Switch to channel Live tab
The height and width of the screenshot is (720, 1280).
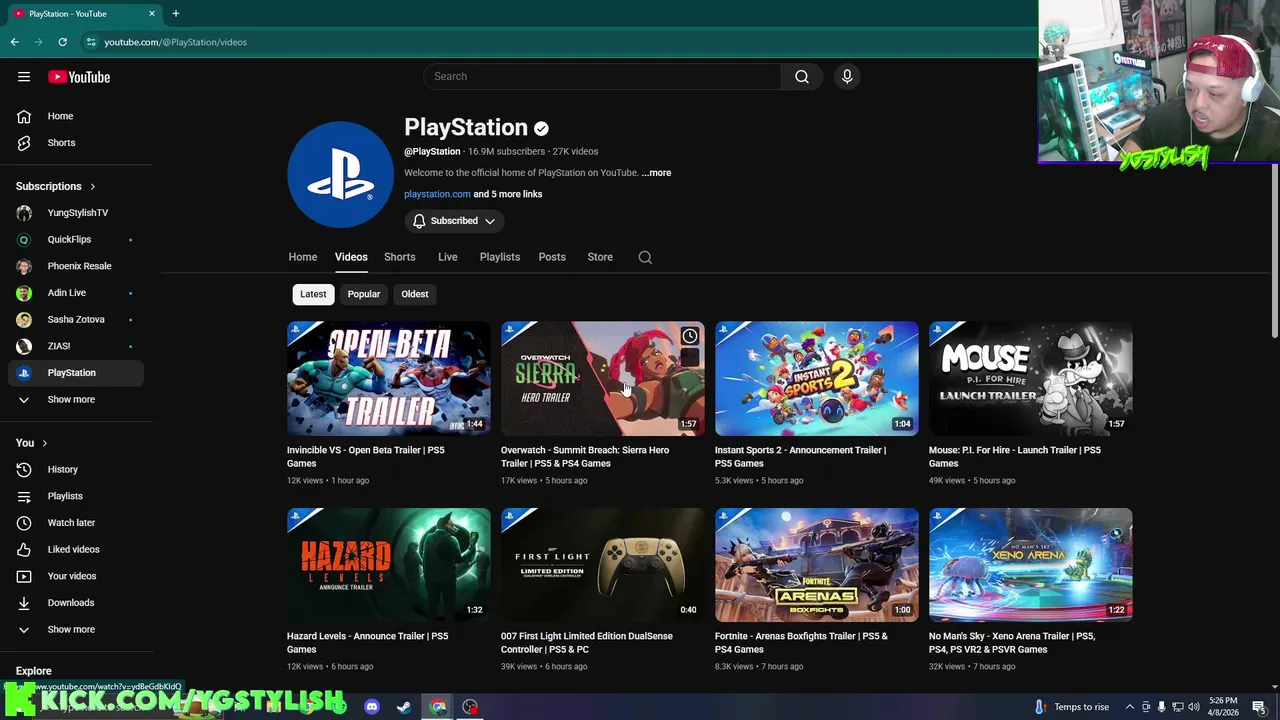coord(448,257)
